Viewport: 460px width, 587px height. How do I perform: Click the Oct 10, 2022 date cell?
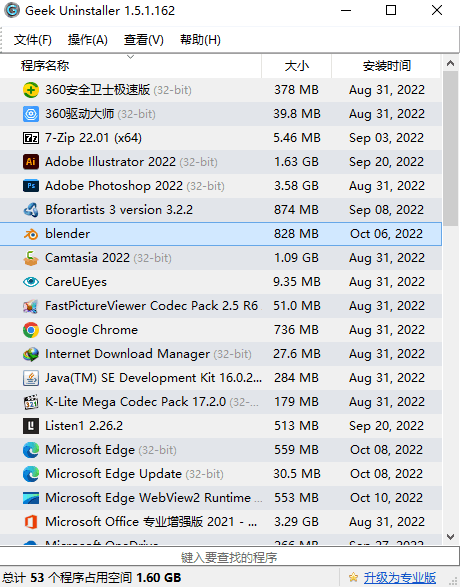click(x=386, y=498)
